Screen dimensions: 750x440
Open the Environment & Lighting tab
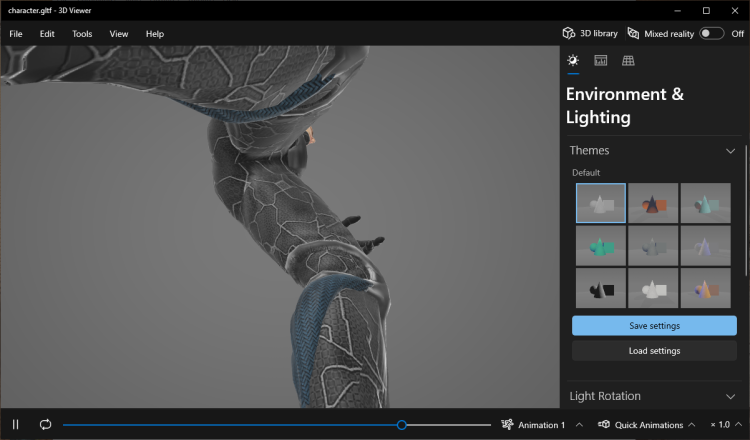pos(573,61)
